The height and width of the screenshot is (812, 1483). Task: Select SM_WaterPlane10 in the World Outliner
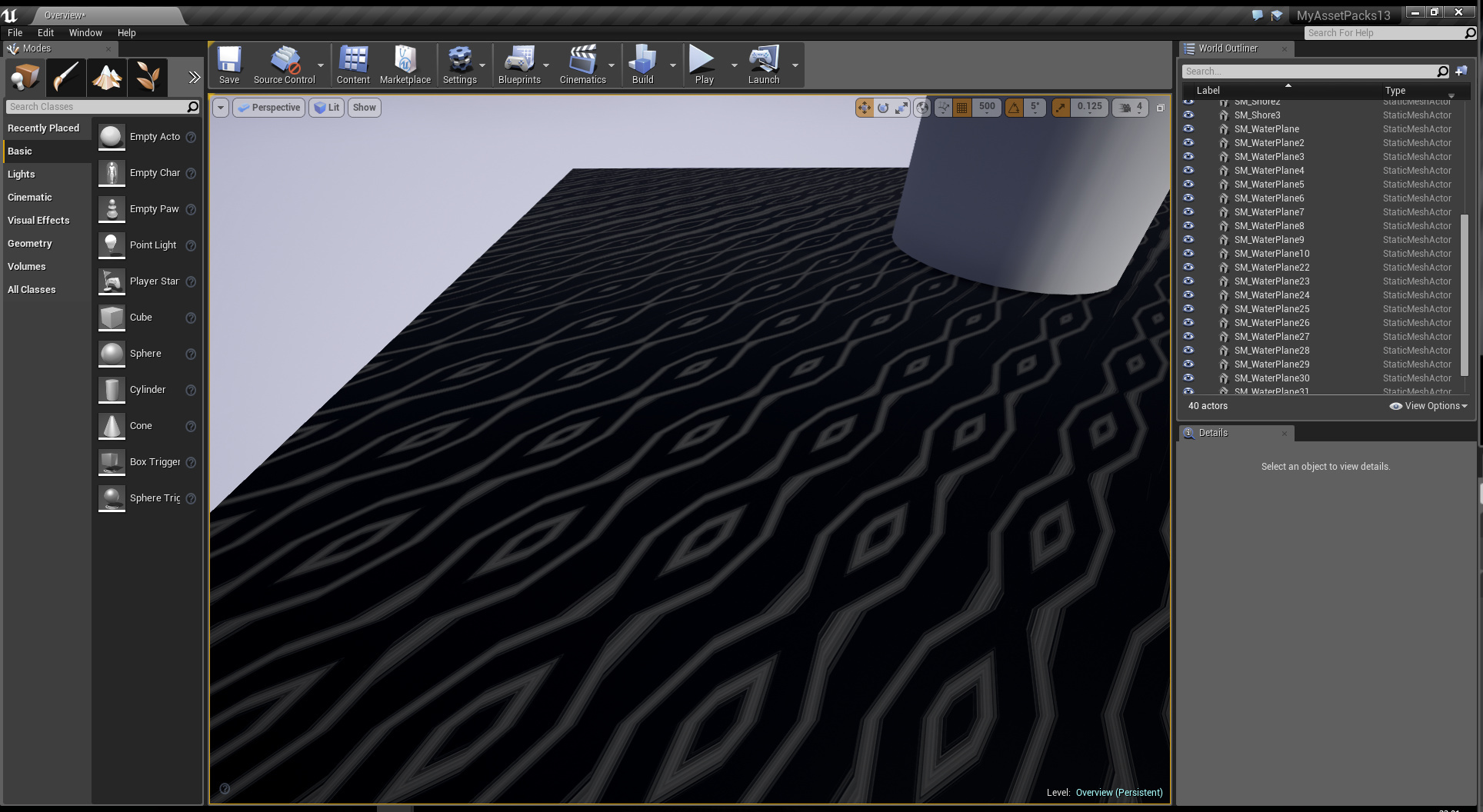[x=1271, y=254]
